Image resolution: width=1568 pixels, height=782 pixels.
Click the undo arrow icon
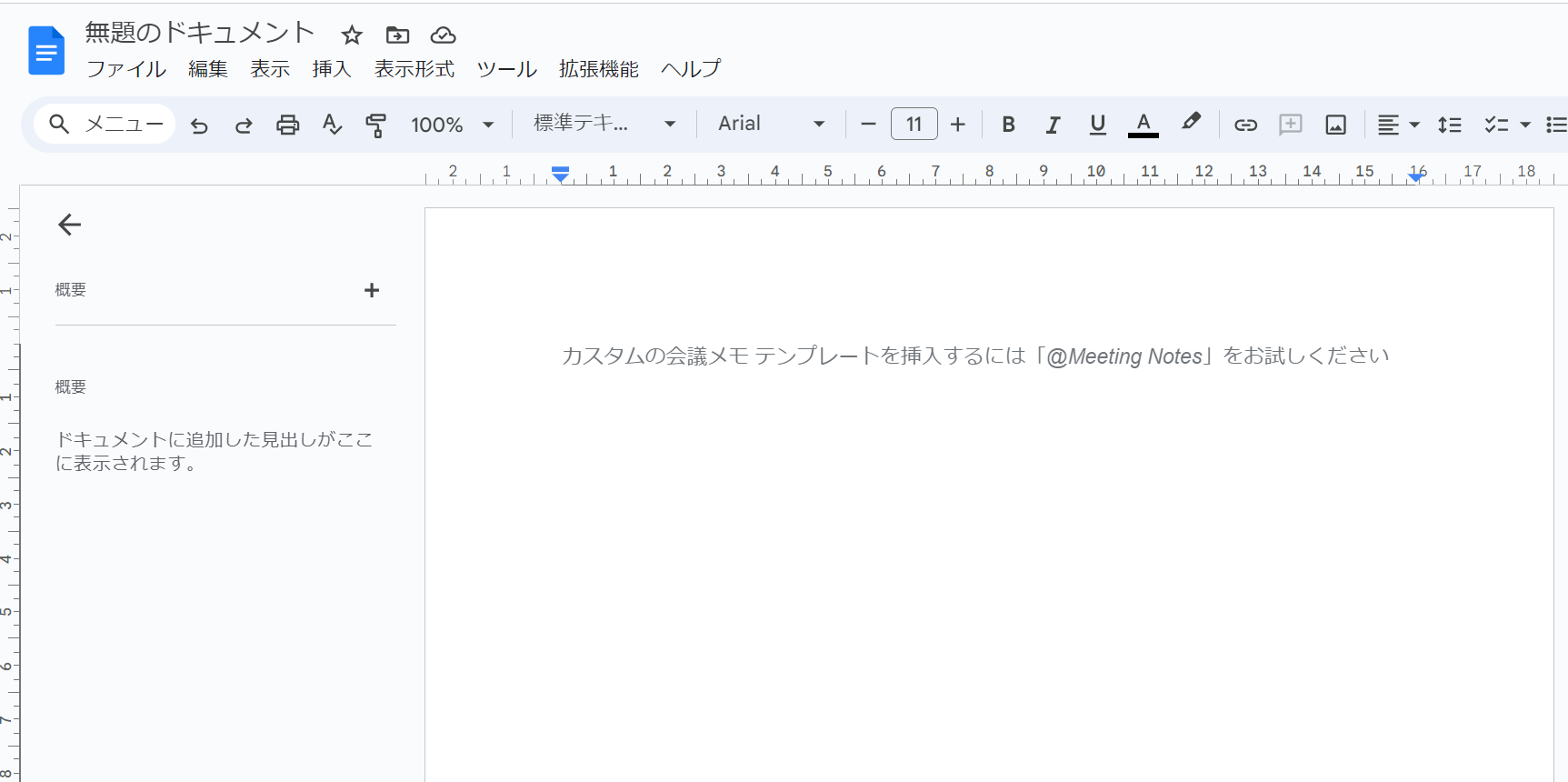point(199,125)
